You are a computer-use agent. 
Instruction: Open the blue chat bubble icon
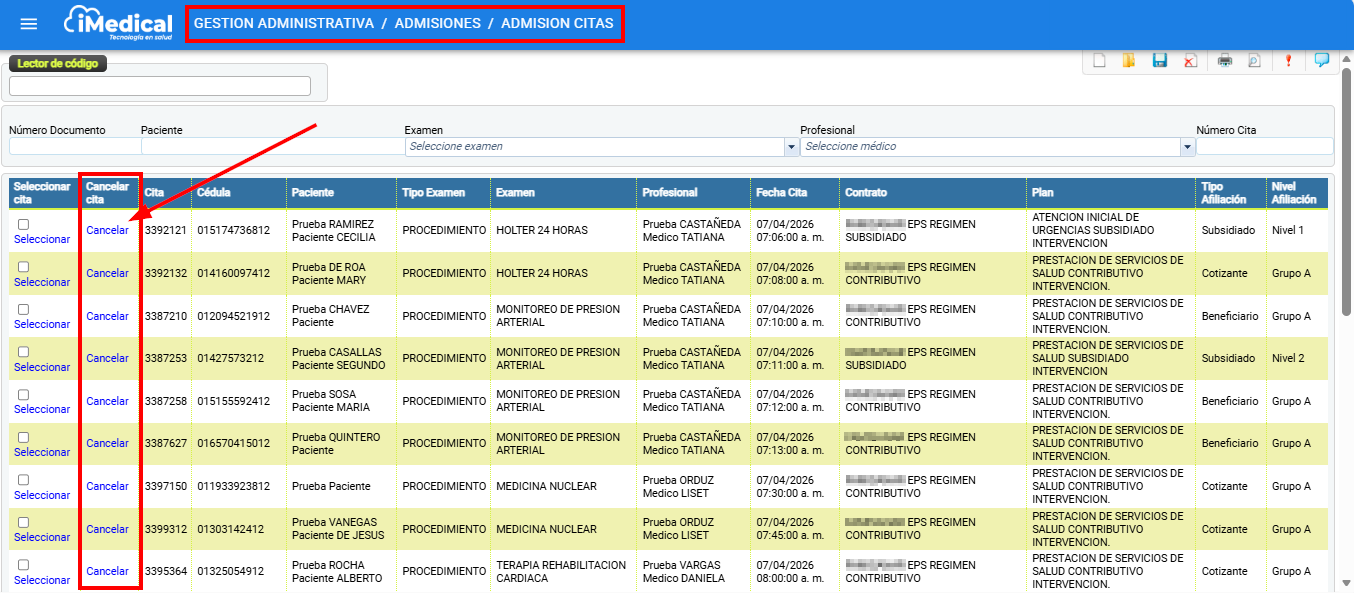coord(1321,60)
